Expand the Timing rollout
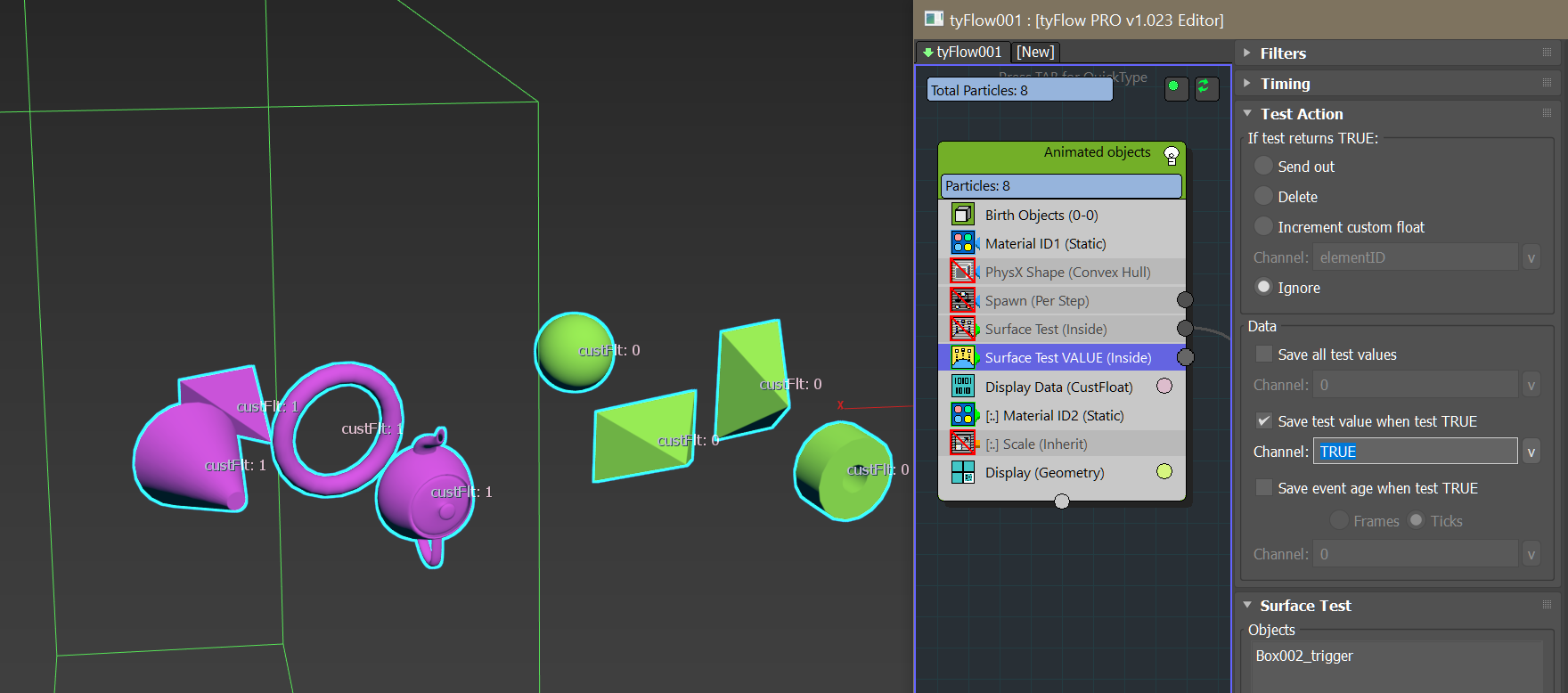The width and height of the screenshot is (1568, 693). (1285, 84)
